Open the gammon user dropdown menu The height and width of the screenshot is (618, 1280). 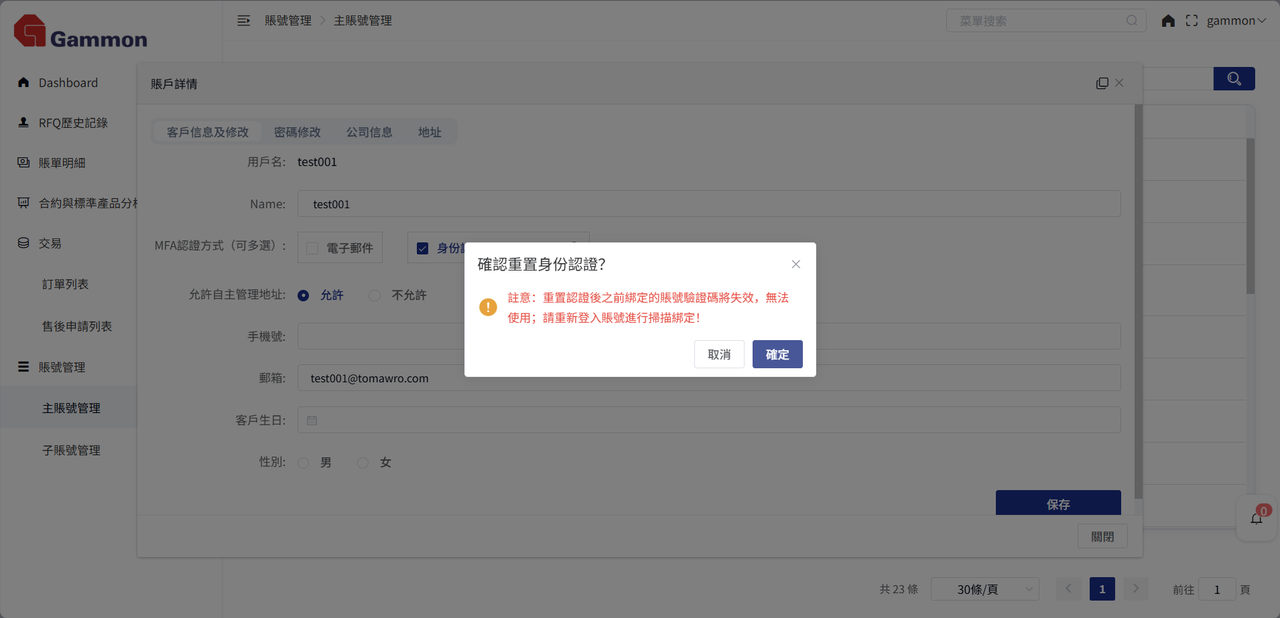[1236, 20]
